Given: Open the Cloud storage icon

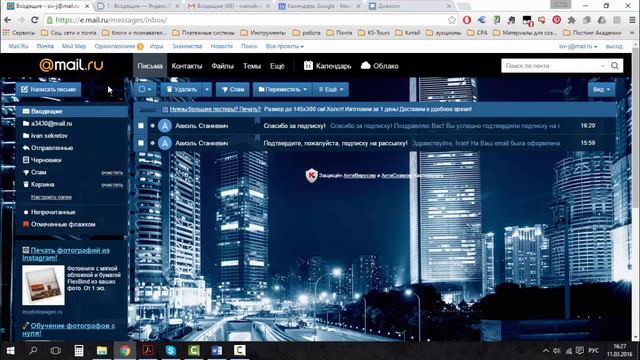Looking at the screenshot, I should pyautogui.click(x=366, y=65).
